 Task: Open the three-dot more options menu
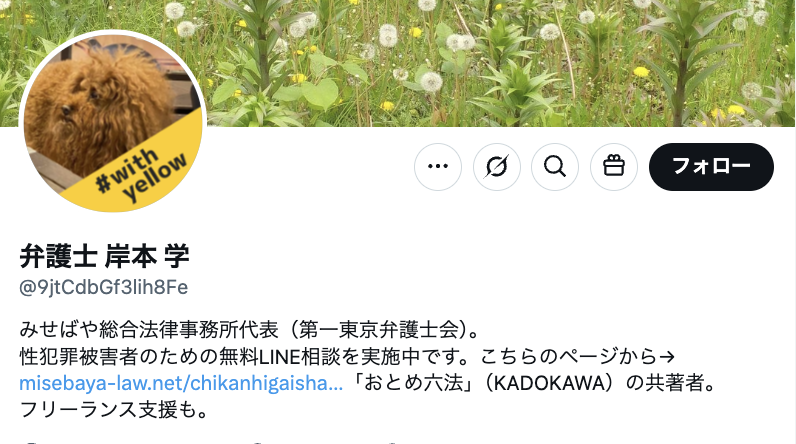point(438,166)
